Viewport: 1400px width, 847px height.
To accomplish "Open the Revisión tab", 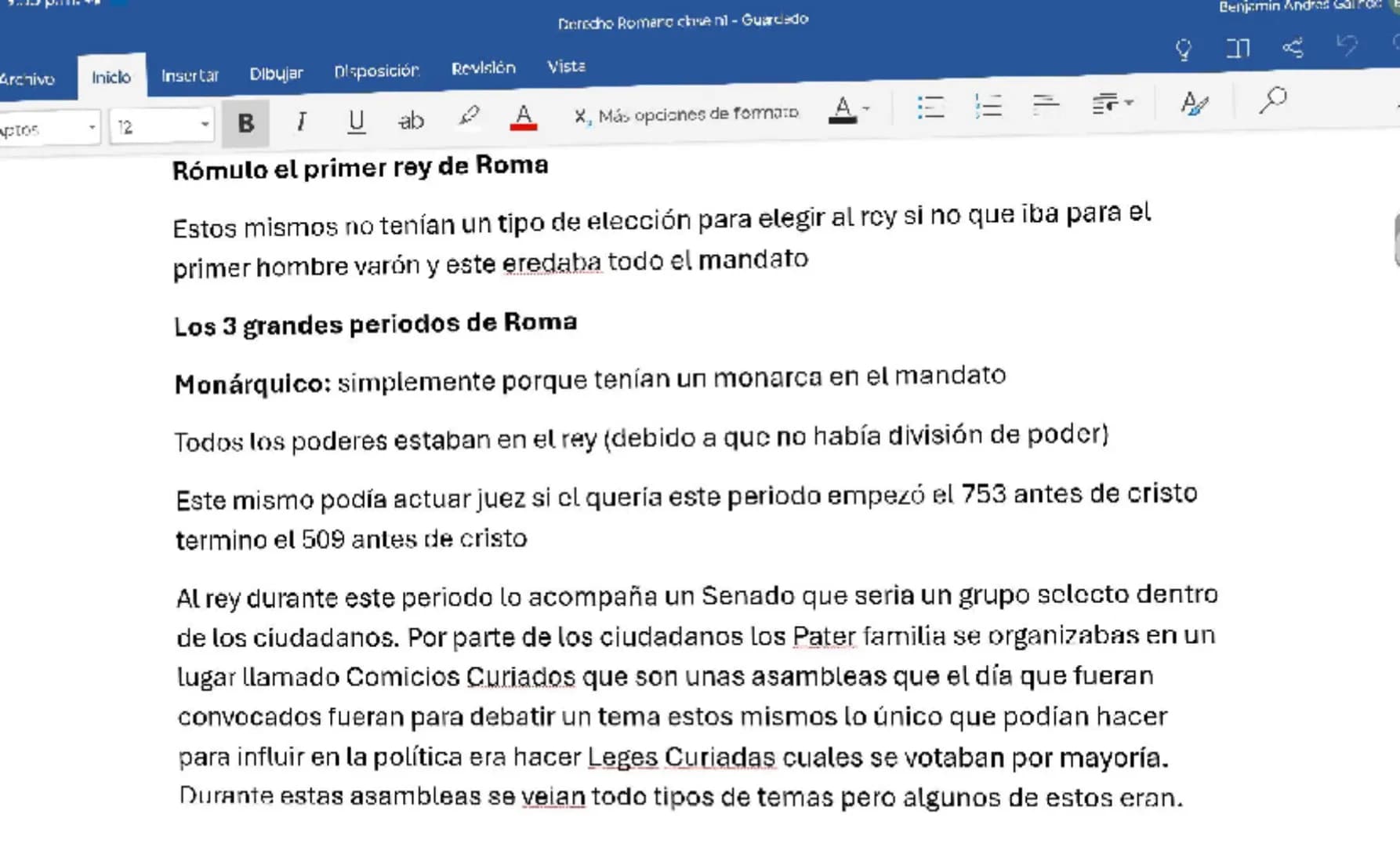I will (x=483, y=68).
